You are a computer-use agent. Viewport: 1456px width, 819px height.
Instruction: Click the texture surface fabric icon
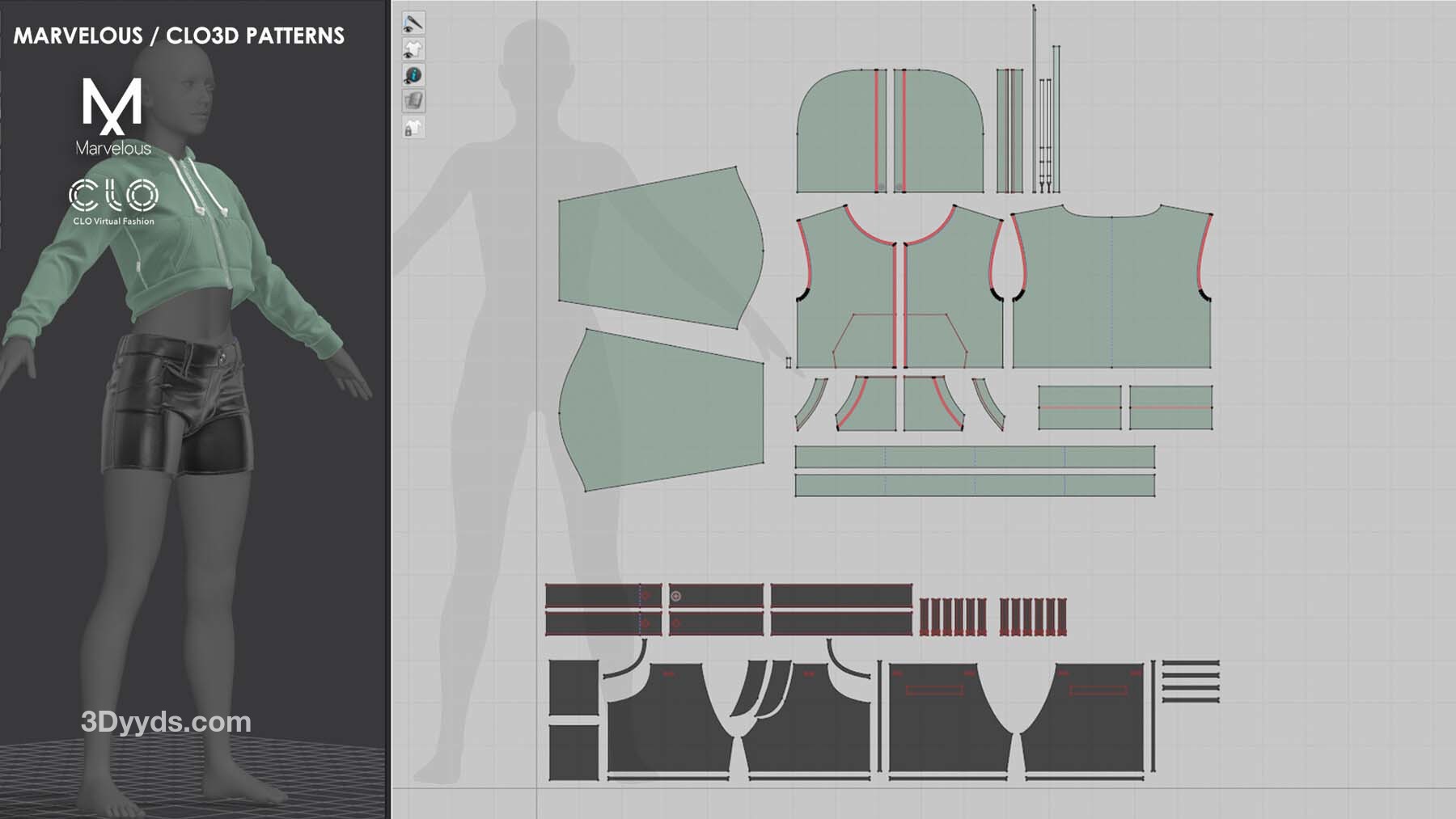[x=413, y=101]
